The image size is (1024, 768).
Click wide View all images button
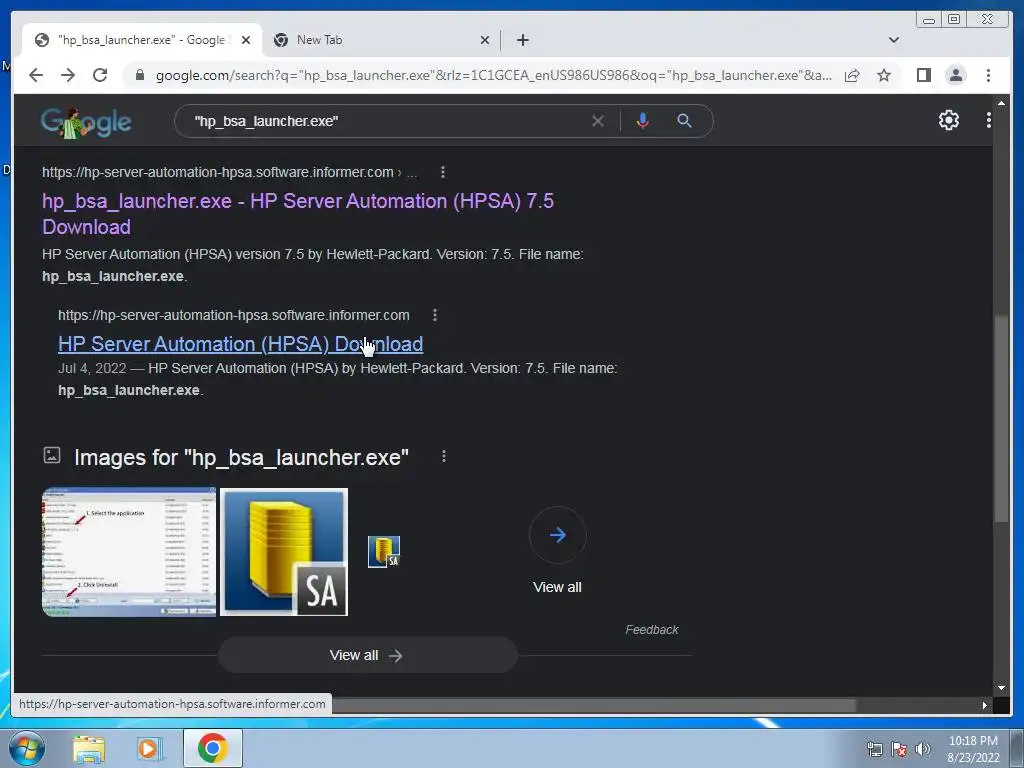point(368,655)
